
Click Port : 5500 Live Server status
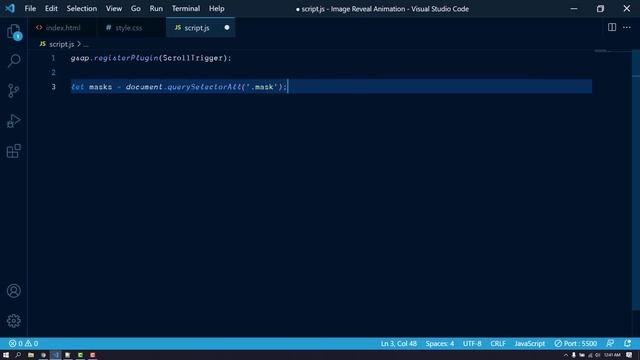click(576, 344)
